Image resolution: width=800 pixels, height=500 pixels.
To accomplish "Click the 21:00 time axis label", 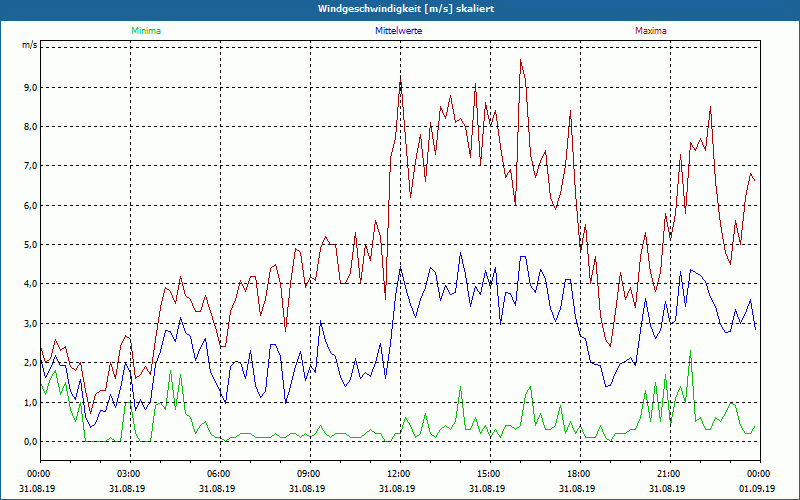I will (670, 474).
